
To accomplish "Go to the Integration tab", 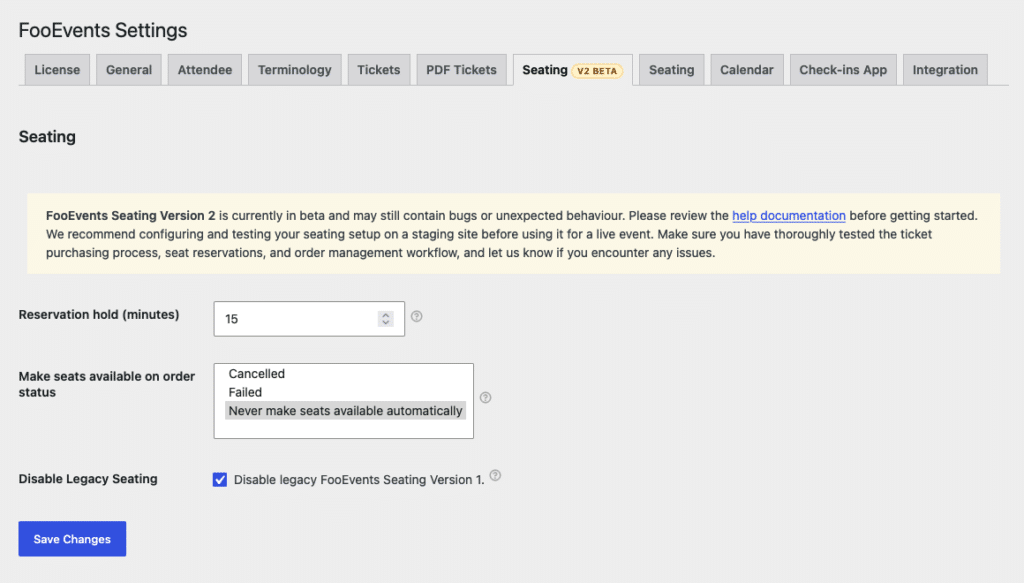I will 945,70.
